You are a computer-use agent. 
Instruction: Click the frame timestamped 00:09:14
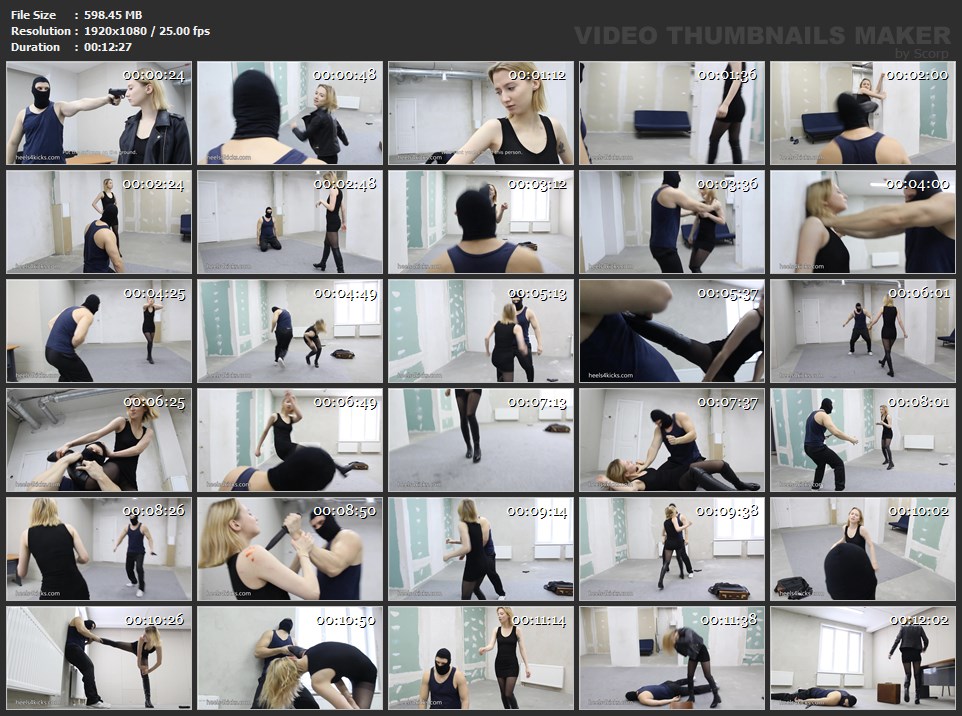[x=480, y=549]
